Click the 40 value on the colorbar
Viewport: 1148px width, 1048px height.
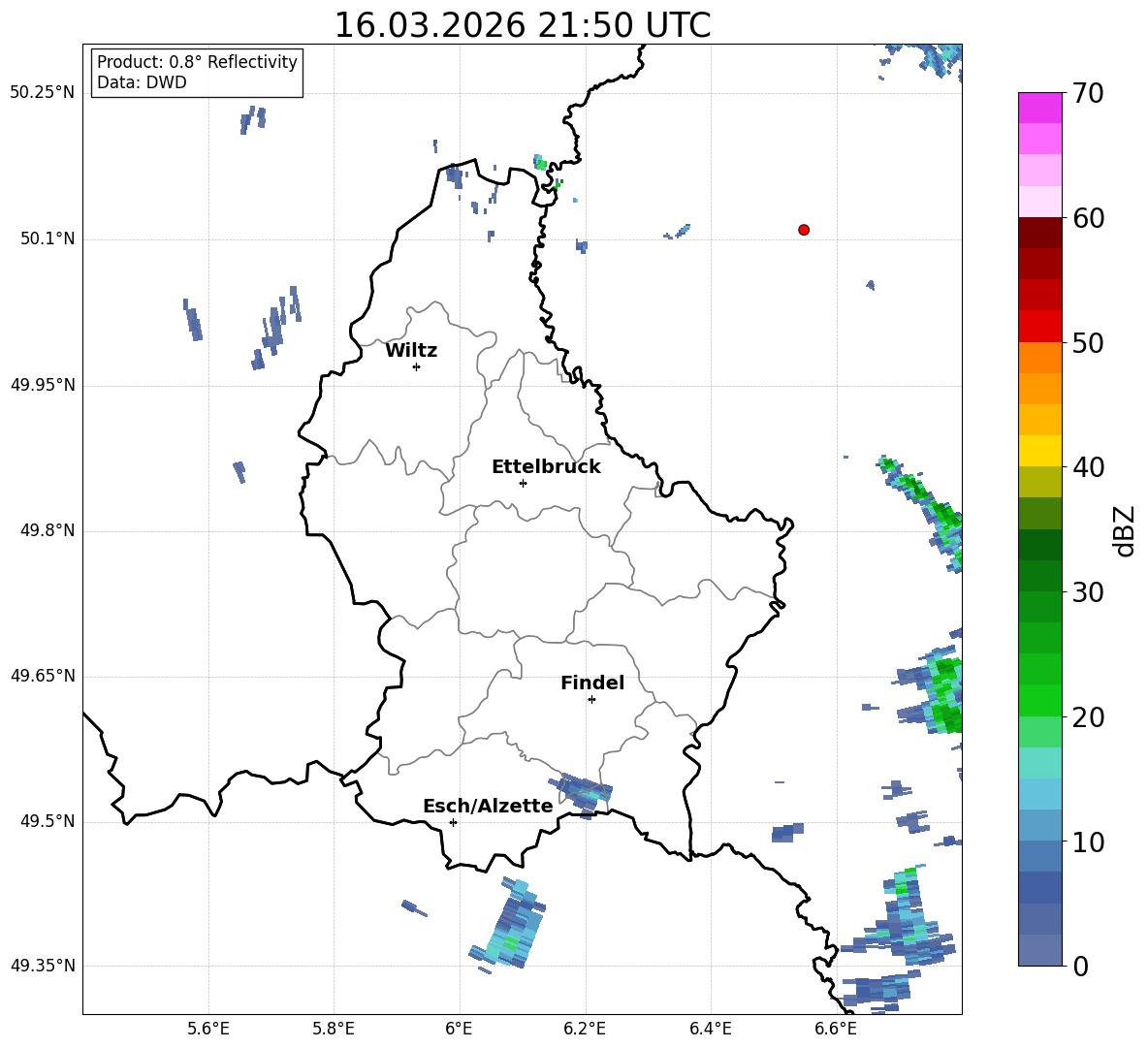[x=1088, y=467]
